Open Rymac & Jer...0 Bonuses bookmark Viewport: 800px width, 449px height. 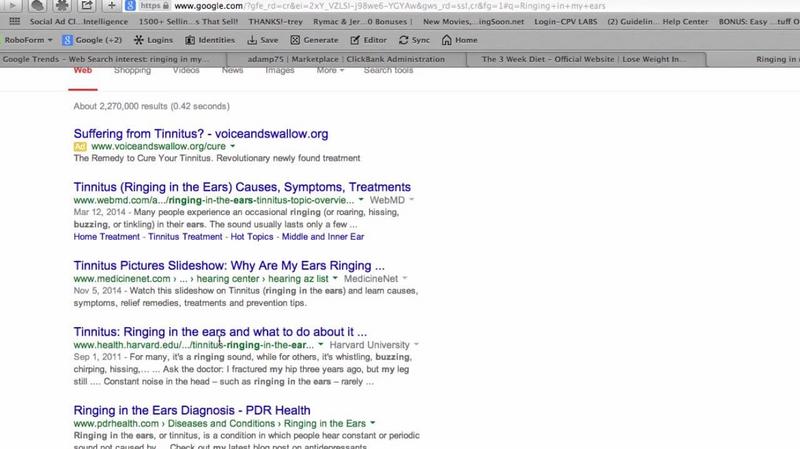(x=363, y=21)
